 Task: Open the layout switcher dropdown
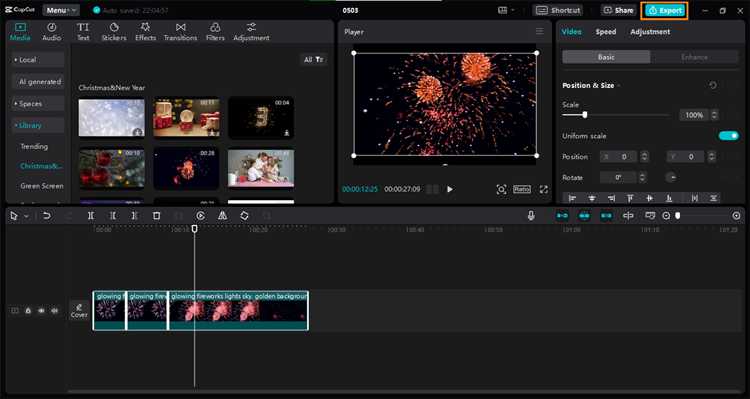coord(506,10)
